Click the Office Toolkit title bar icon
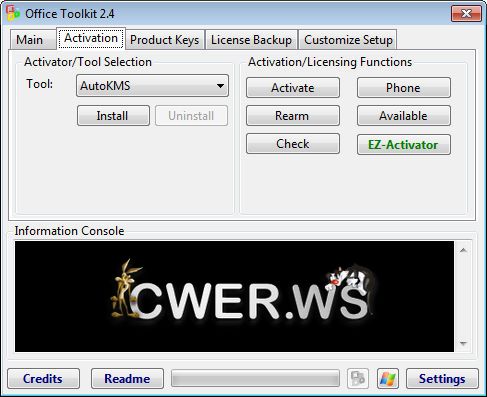 pos(13,13)
